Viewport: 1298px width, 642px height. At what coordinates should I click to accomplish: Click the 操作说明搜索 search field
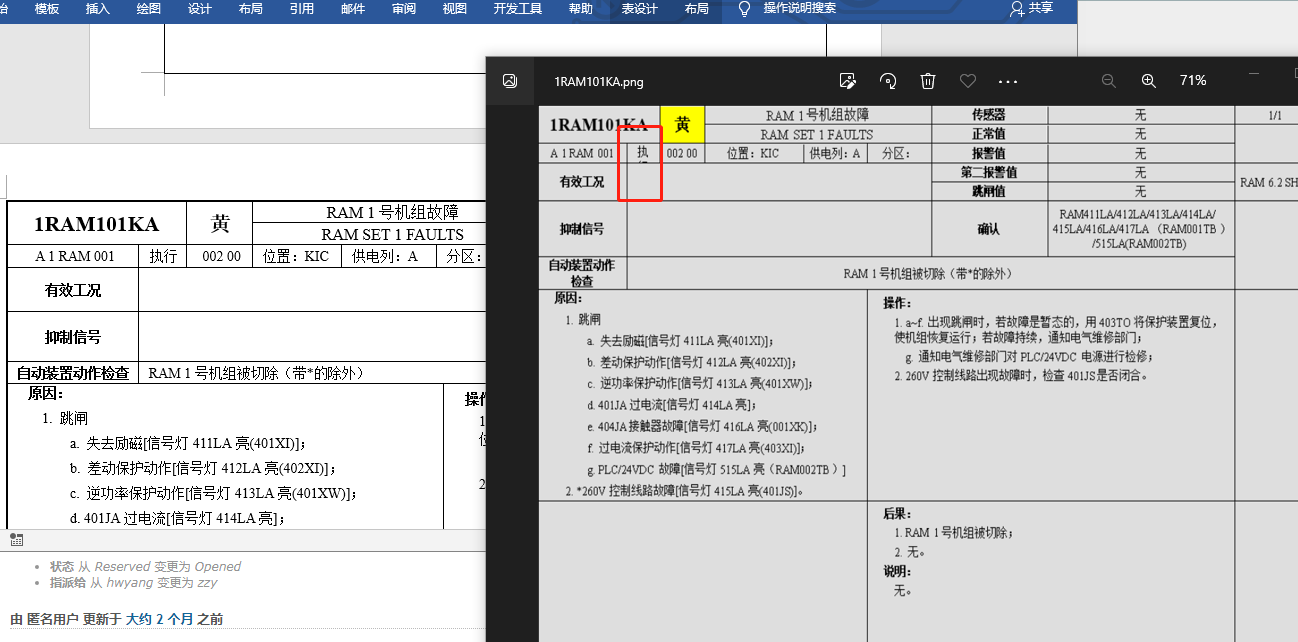click(799, 8)
